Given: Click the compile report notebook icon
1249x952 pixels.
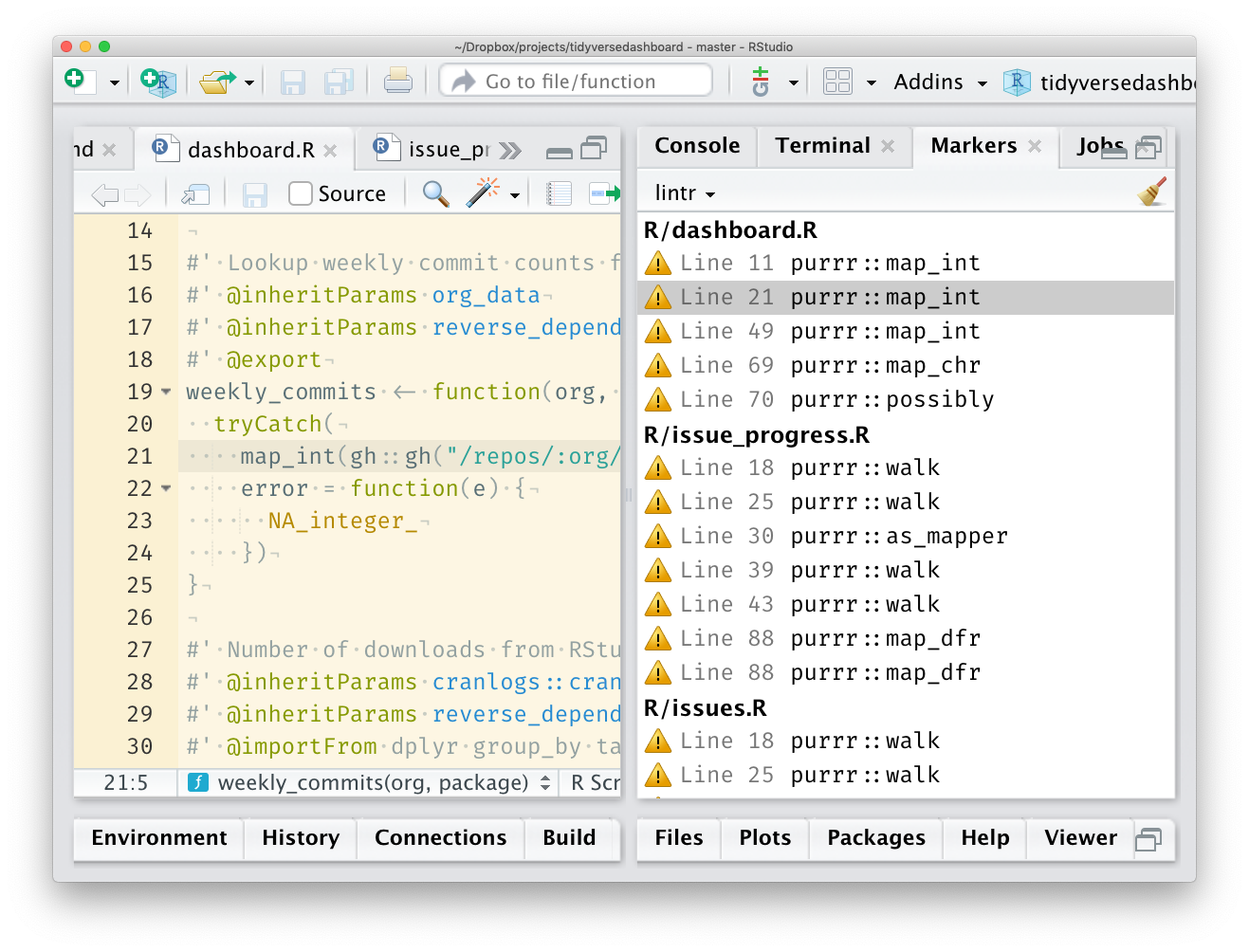Looking at the screenshot, I should click(x=559, y=193).
